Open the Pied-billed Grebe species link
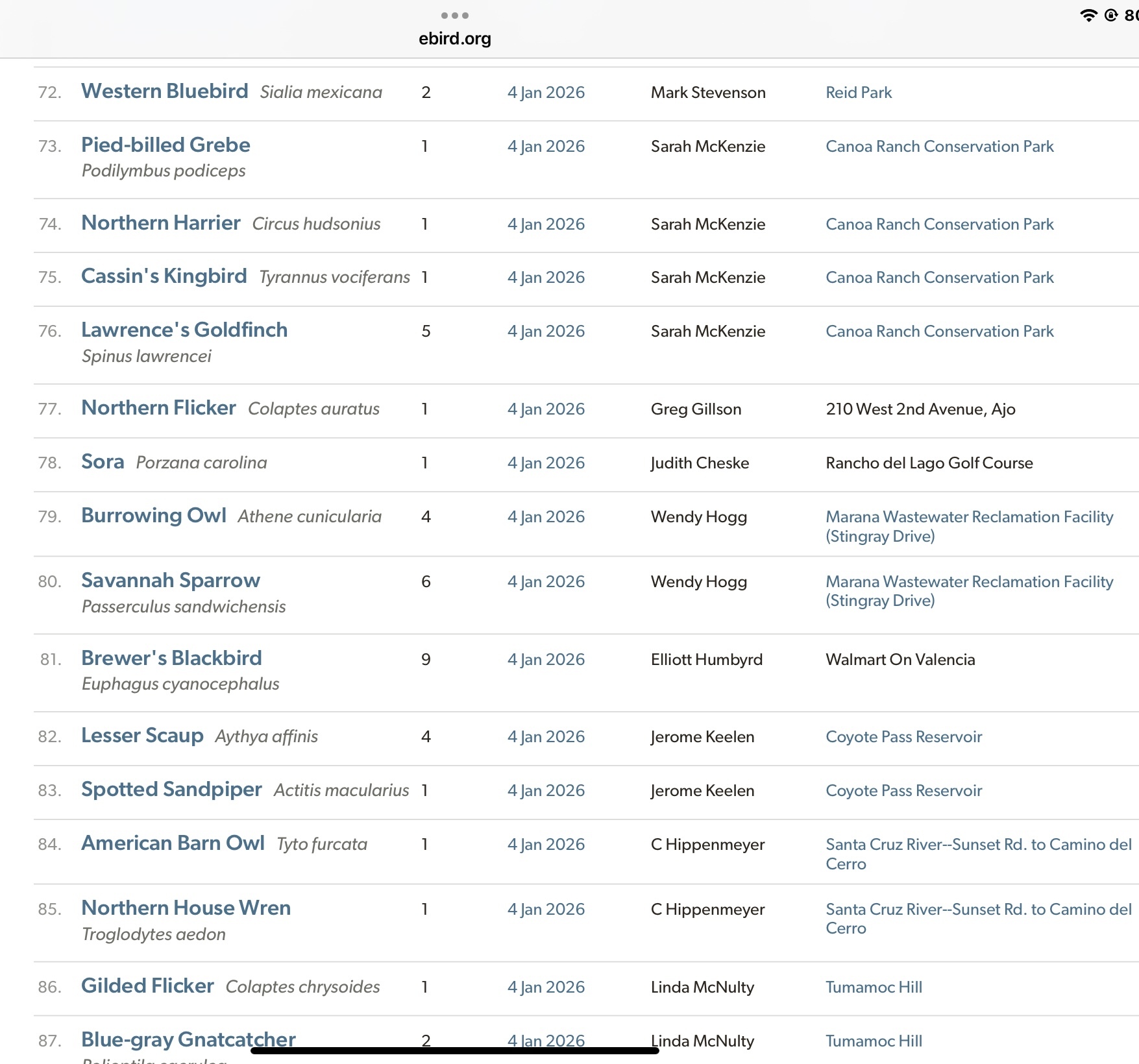Viewport: 1139px width, 1064px height. point(165,145)
